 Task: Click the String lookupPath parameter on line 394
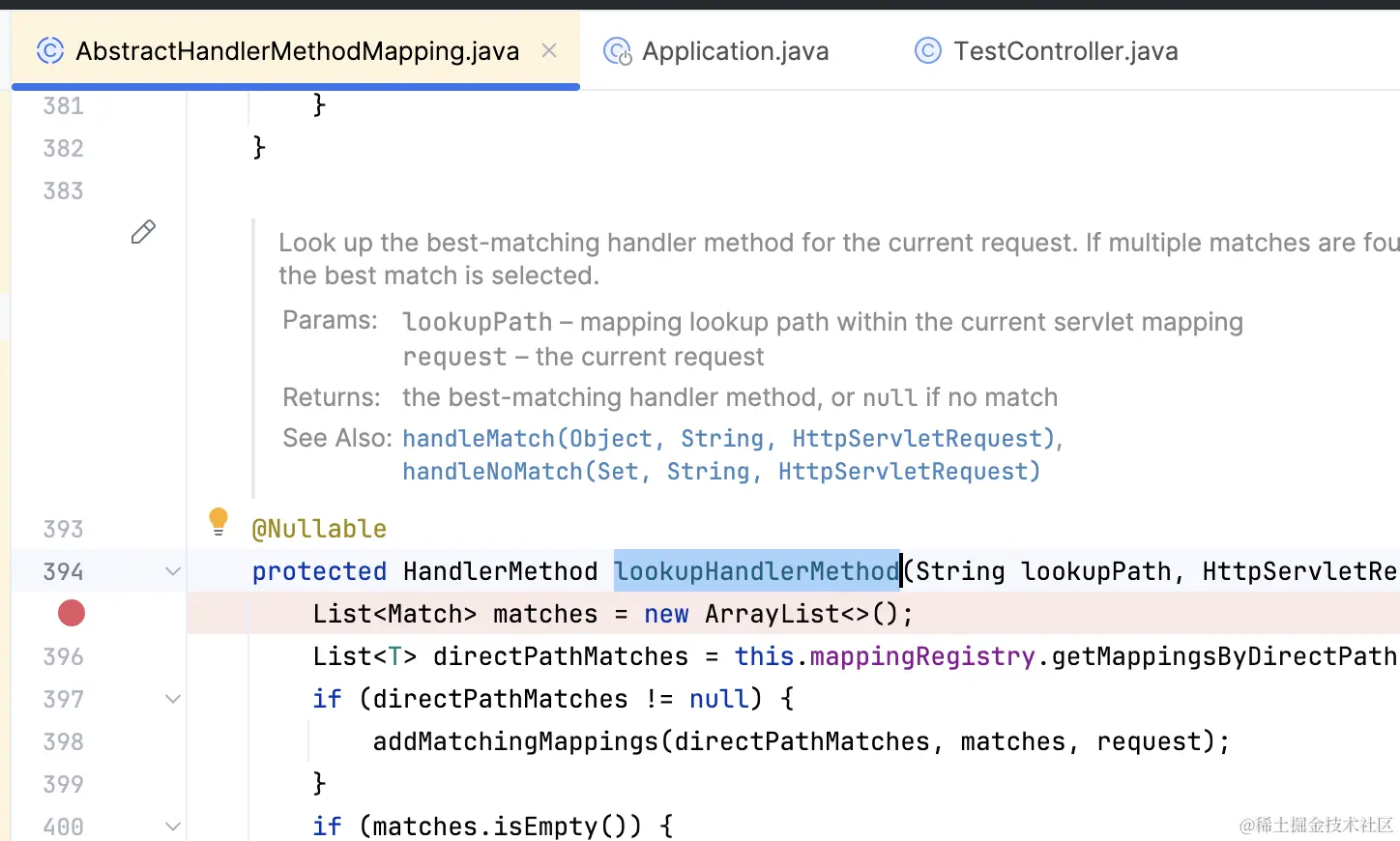pyautogui.click(x=1043, y=571)
